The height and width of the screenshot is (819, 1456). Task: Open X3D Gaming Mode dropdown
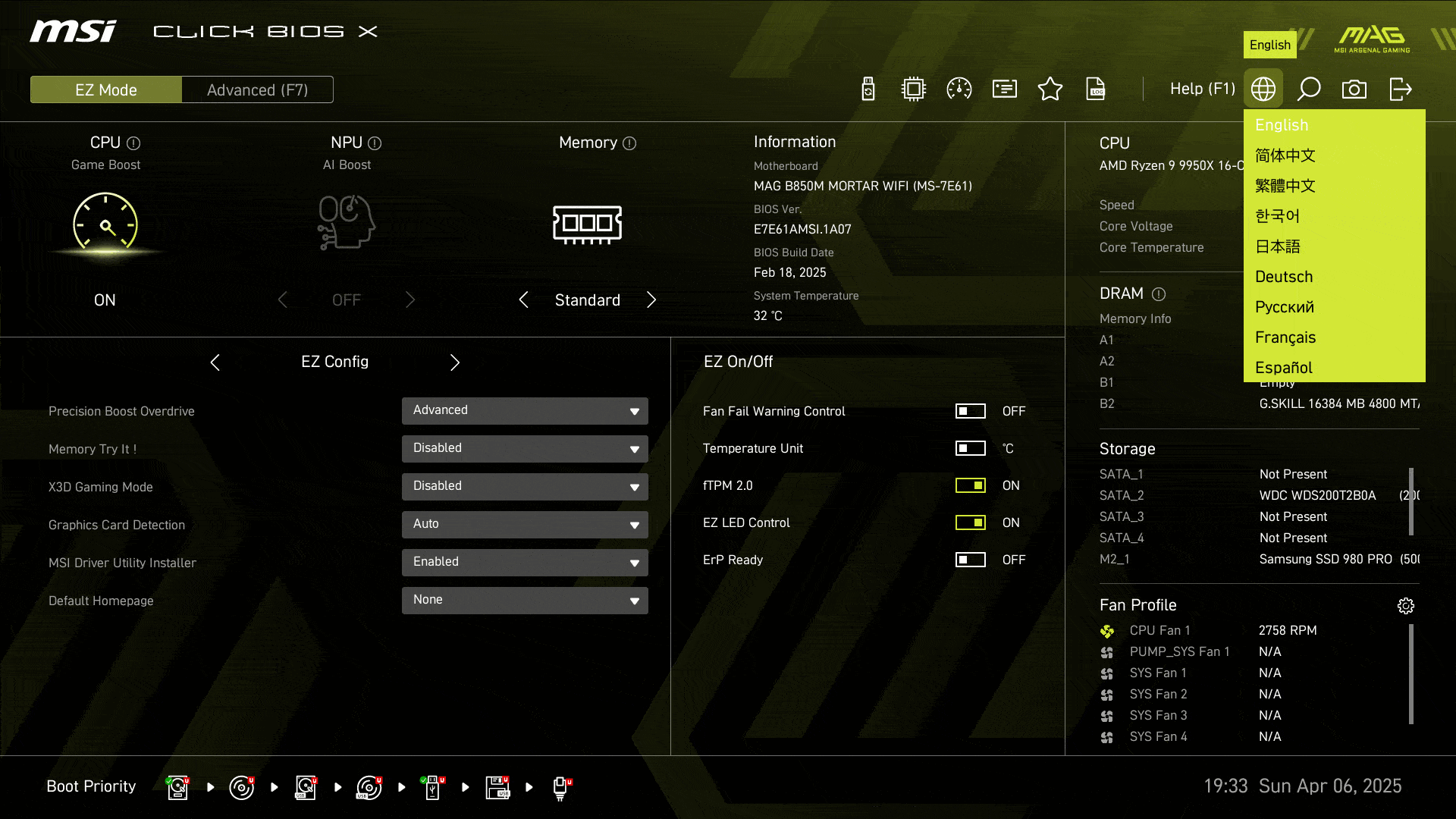click(x=525, y=487)
